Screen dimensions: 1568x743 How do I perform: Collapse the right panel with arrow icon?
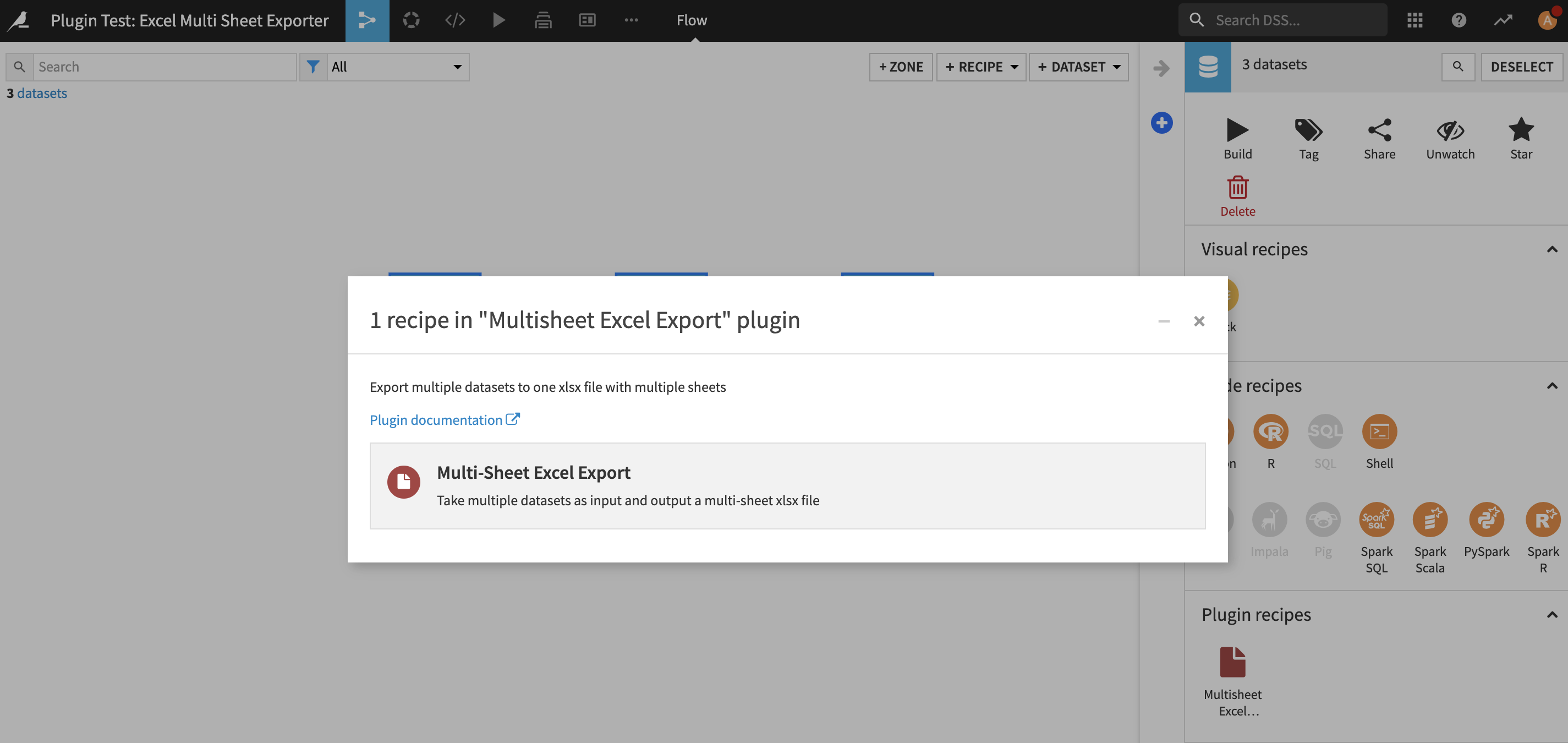pos(1161,68)
